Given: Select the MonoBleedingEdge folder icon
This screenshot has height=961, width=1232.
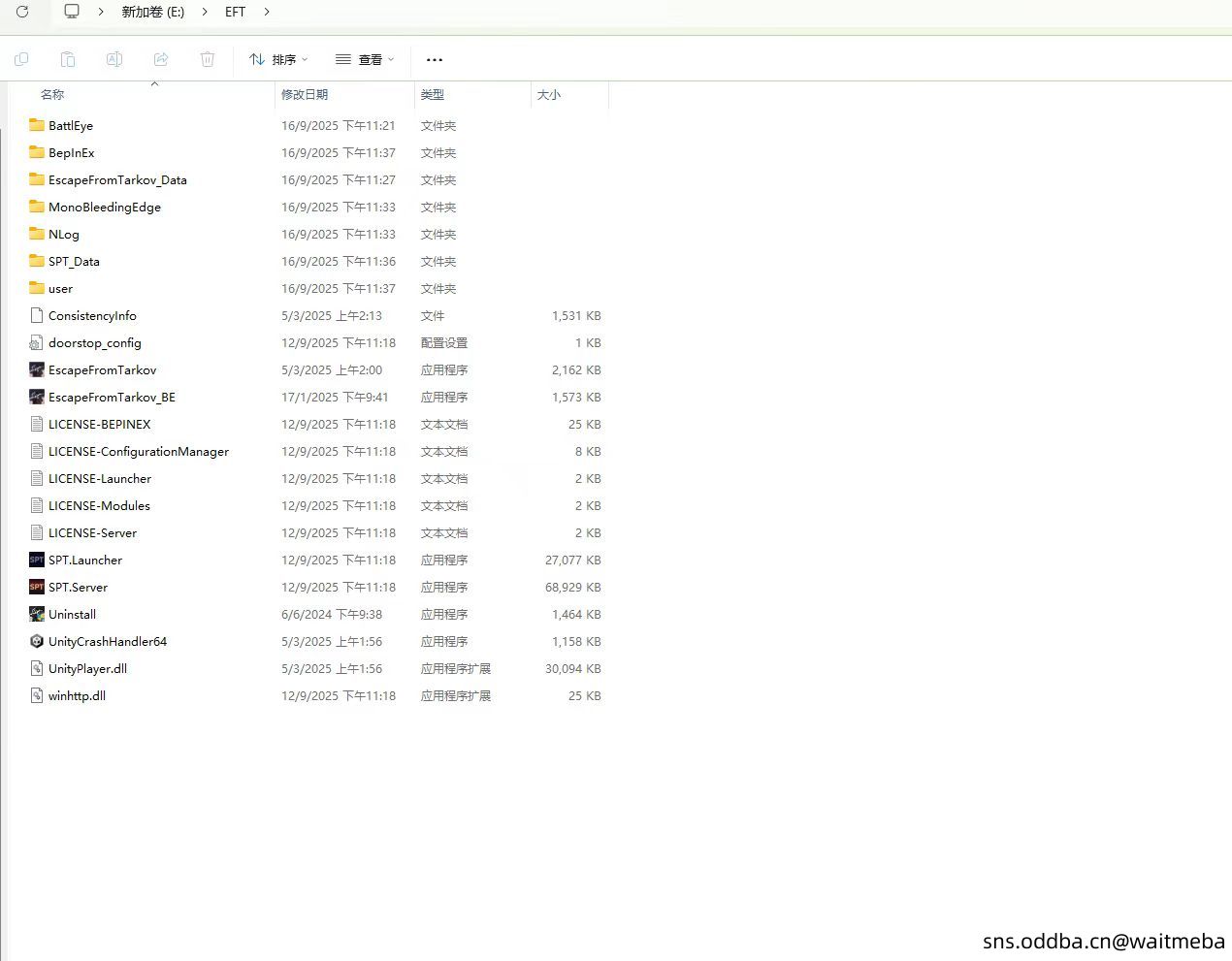Looking at the screenshot, I should [37, 207].
